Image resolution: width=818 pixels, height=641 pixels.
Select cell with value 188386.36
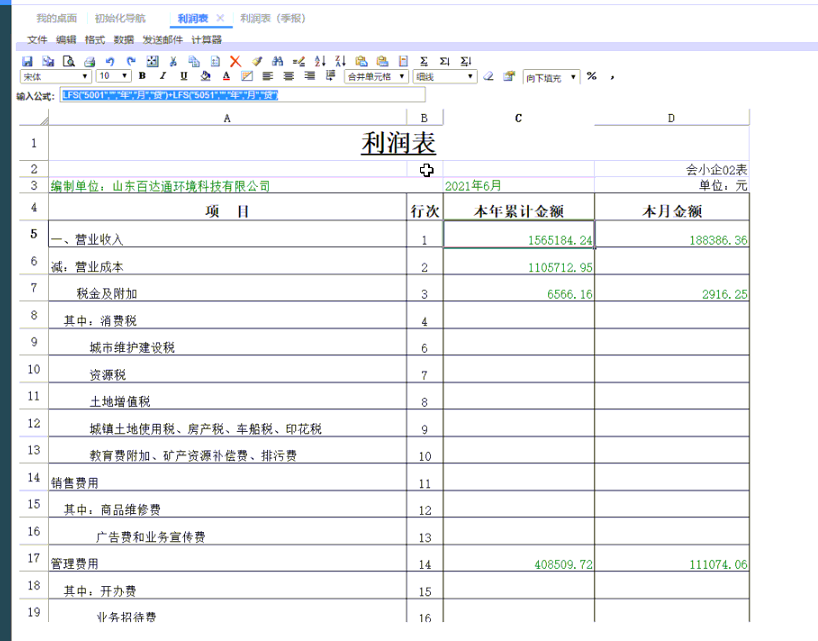pyautogui.click(x=672, y=234)
